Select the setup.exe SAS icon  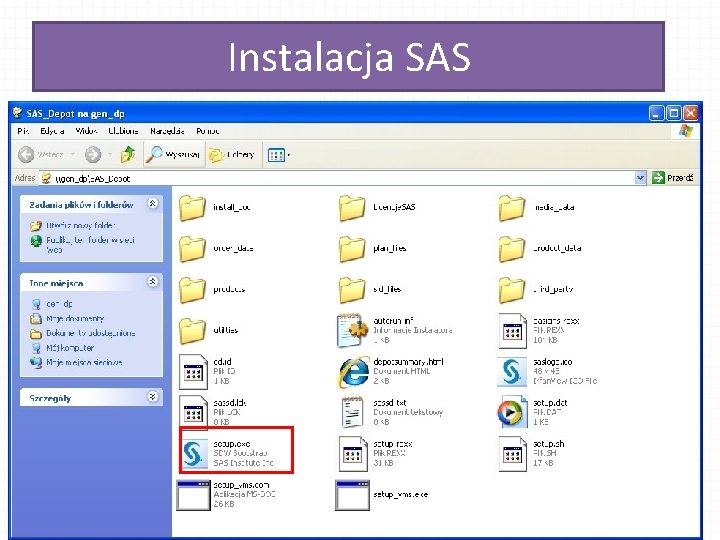[194, 453]
